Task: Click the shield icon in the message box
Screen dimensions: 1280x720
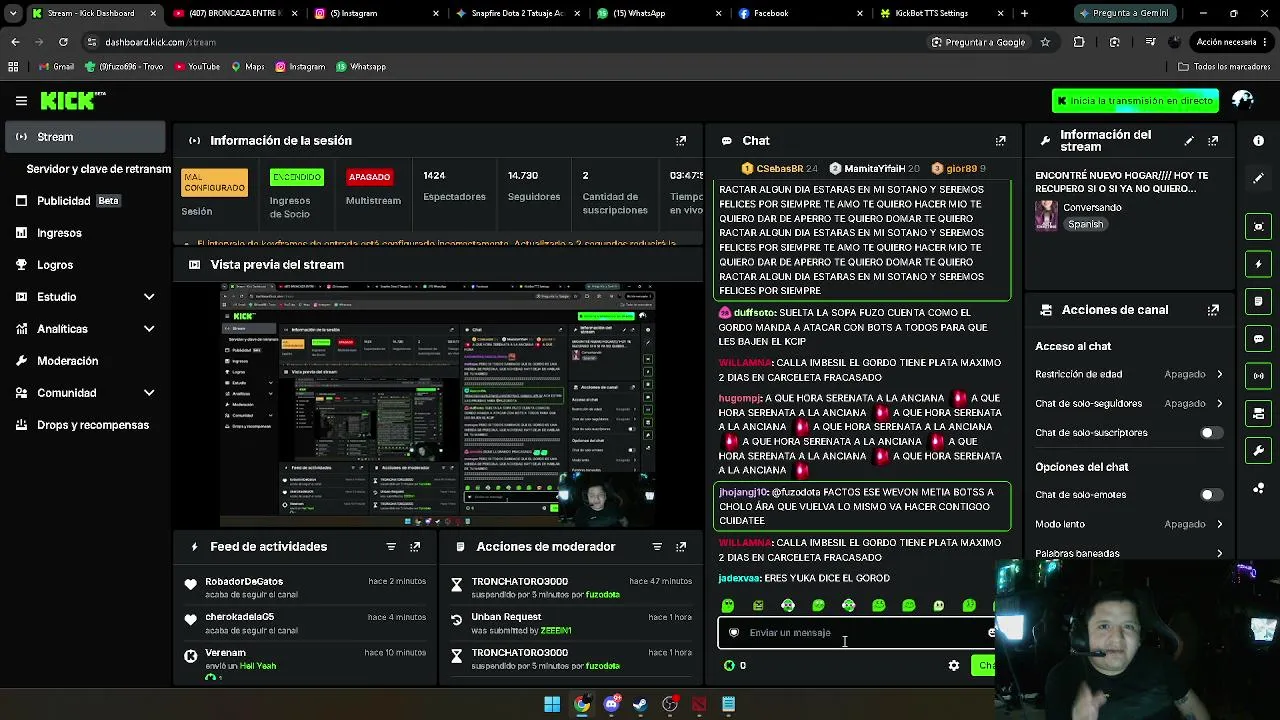Action: click(x=734, y=633)
